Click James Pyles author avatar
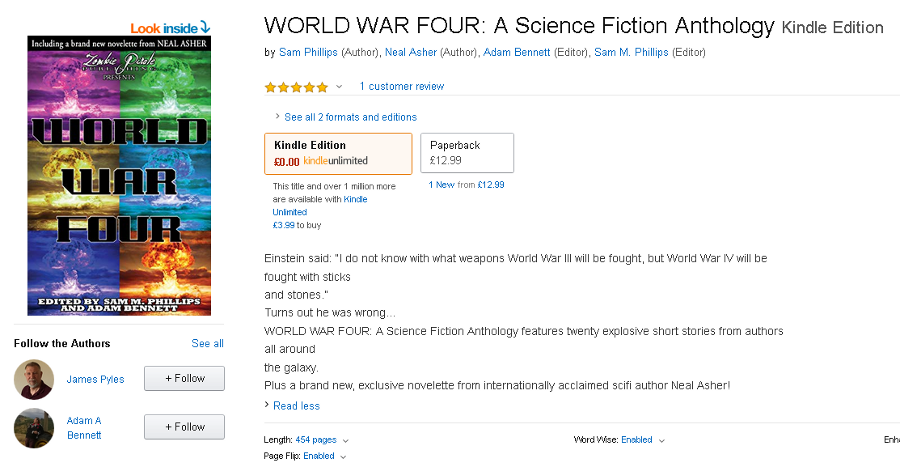 (x=34, y=379)
